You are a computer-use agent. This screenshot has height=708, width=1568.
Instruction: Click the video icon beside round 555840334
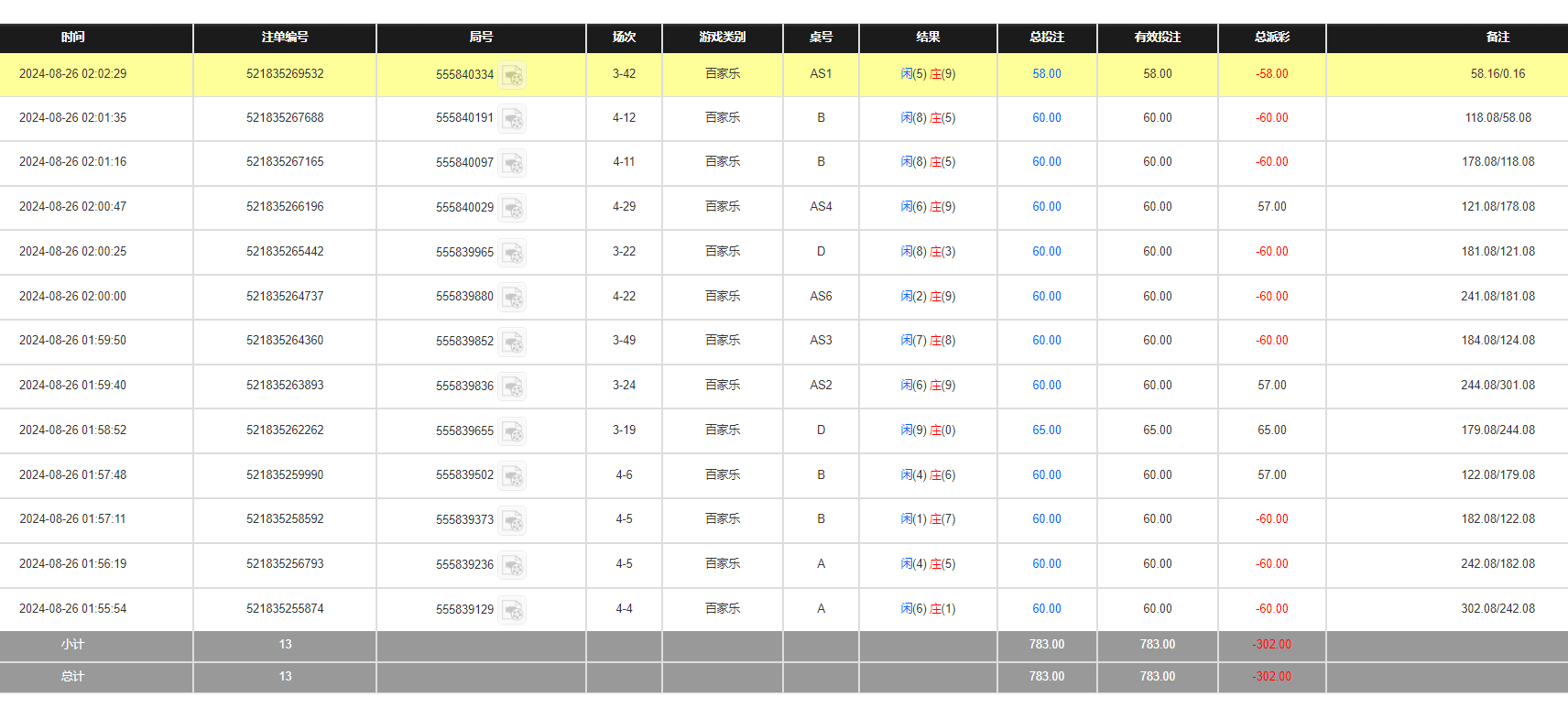[x=512, y=75]
